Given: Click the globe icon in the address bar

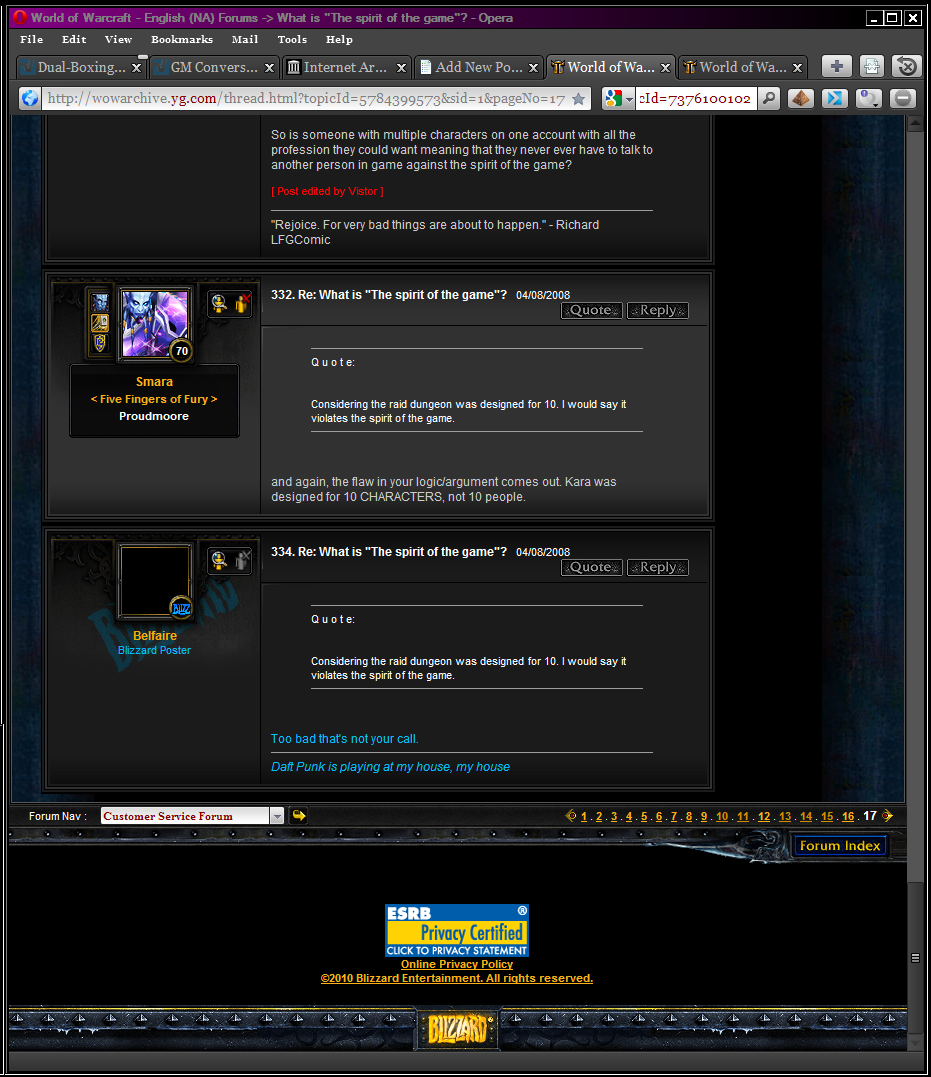Looking at the screenshot, I should [x=30, y=98].
